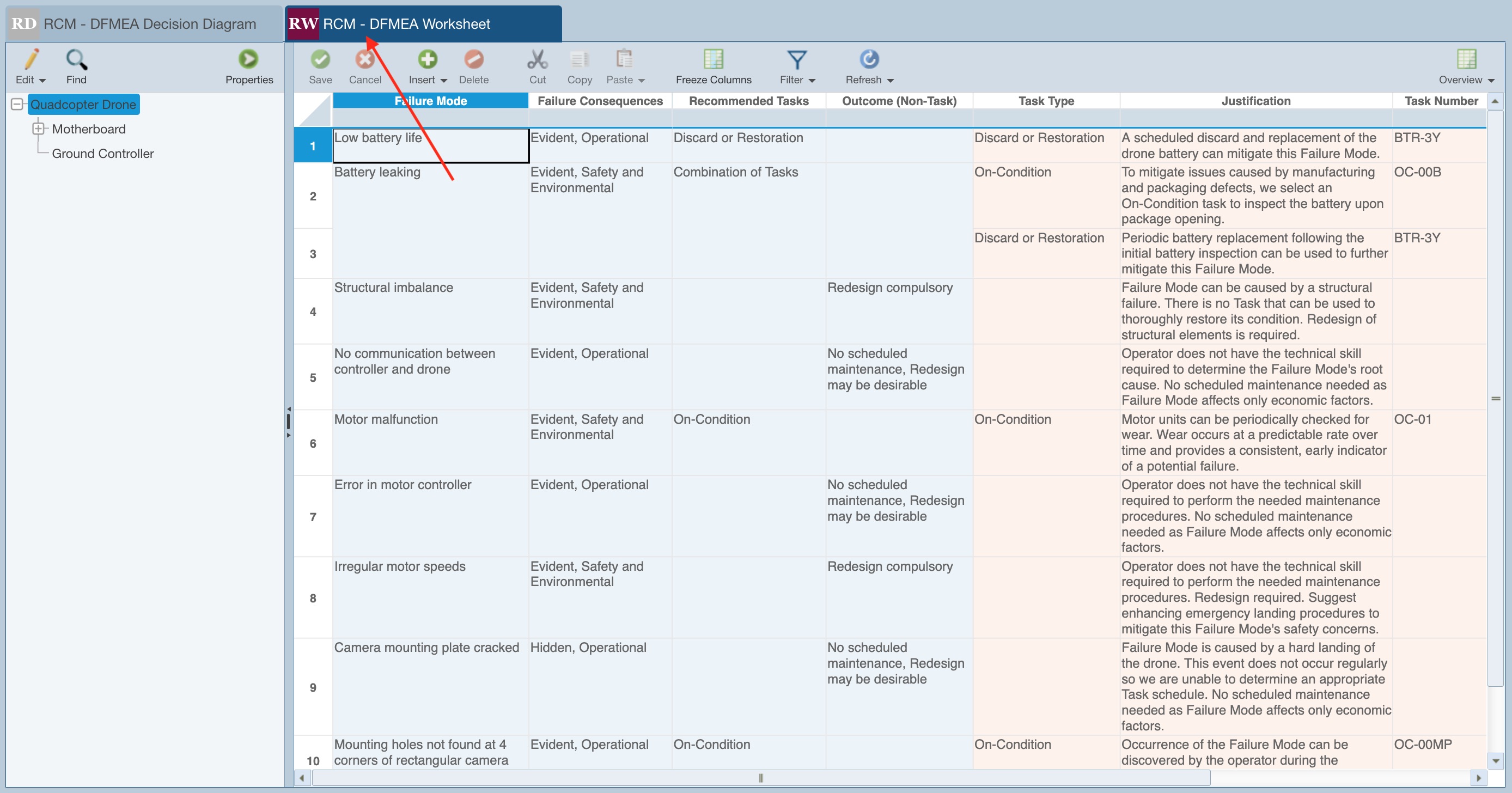This screenshot has height=793, width=1512.
Task: Click the vertical scrollbar down arrow
Action: tap(1495, 761)
